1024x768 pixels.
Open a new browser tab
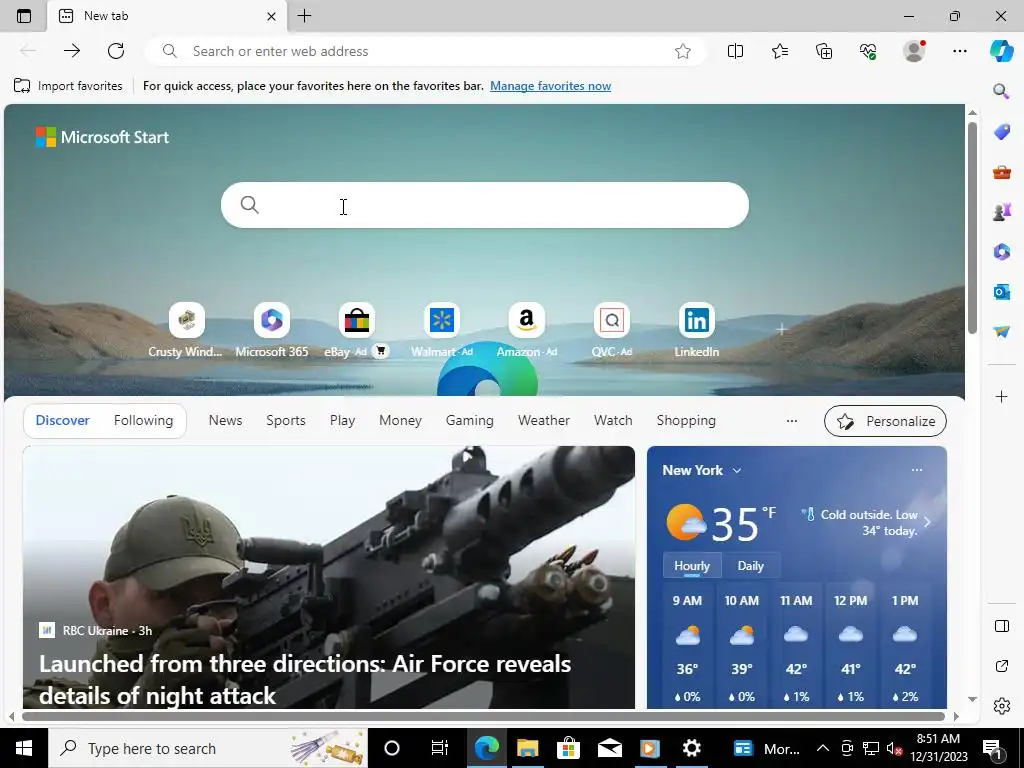coord(304,16)
